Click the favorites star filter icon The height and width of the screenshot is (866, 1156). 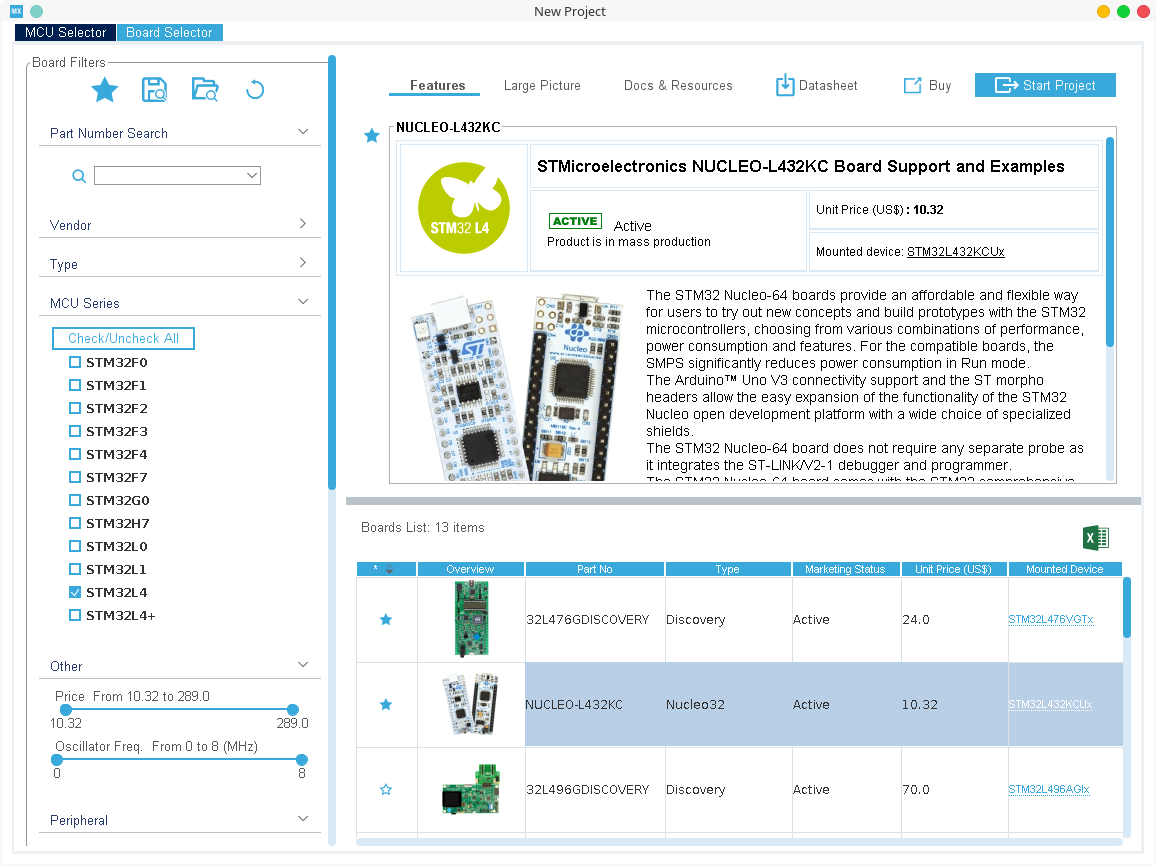[x=105, y=90]
